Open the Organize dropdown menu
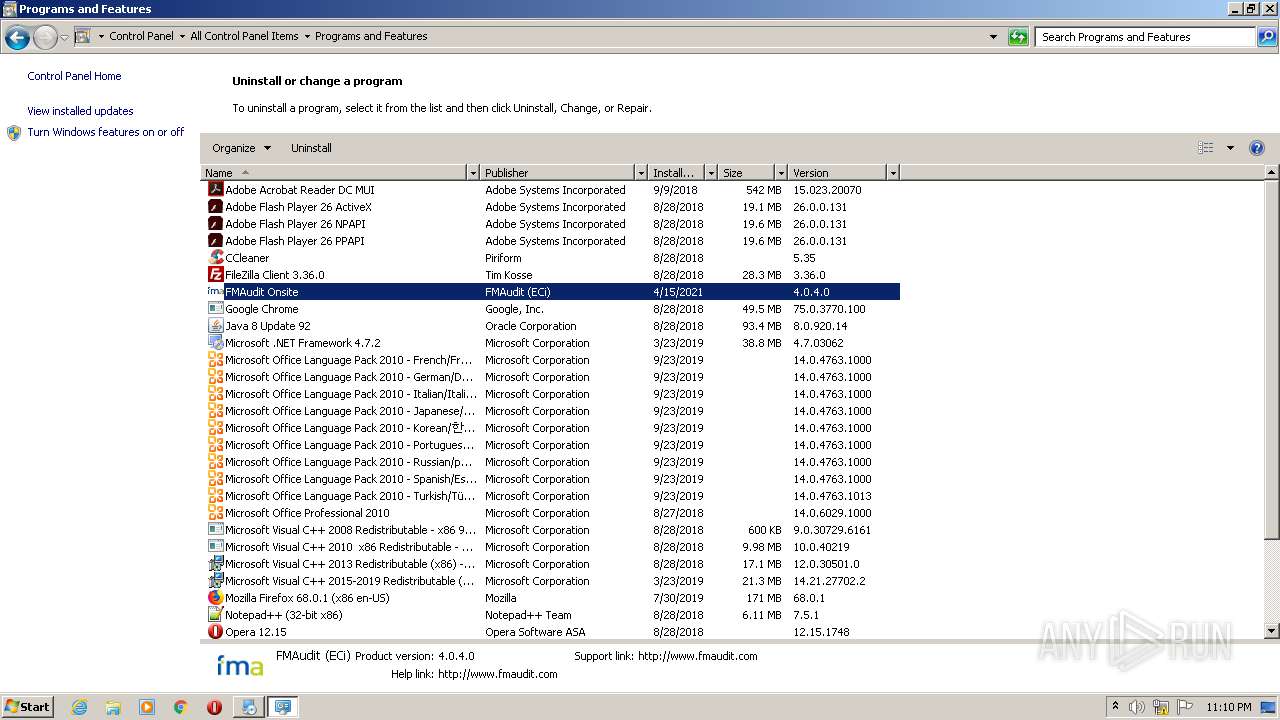The height and width of the screenshot is (720, 1280). pos(241,148)
